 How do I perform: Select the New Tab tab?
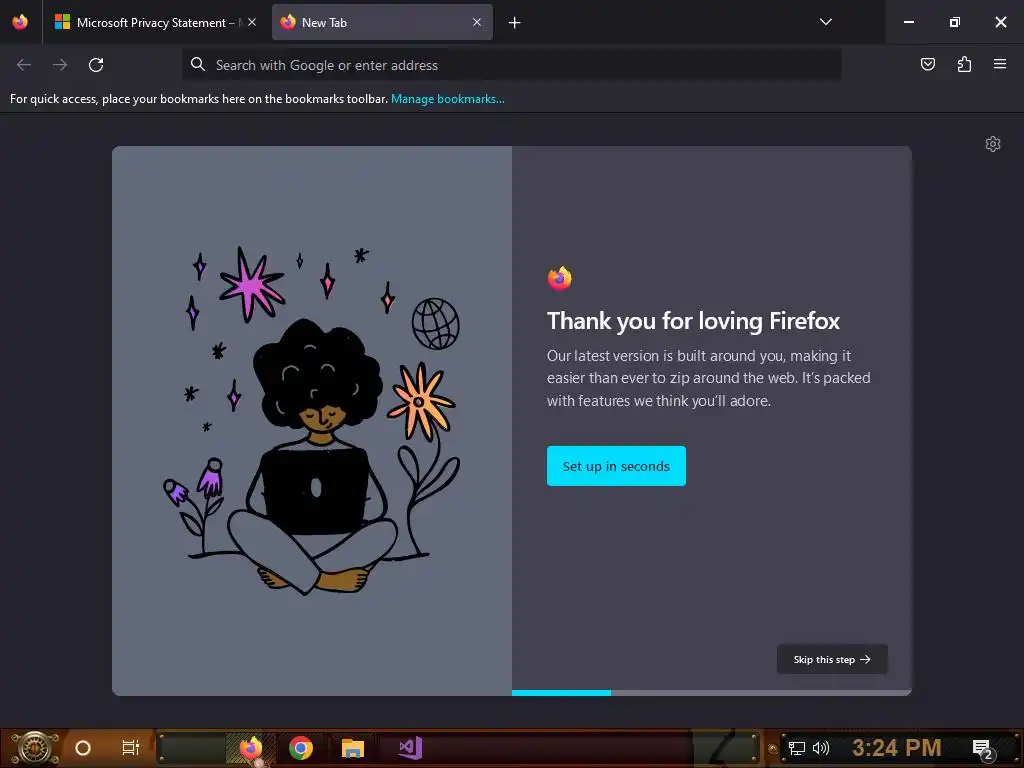tap(382, 22)
